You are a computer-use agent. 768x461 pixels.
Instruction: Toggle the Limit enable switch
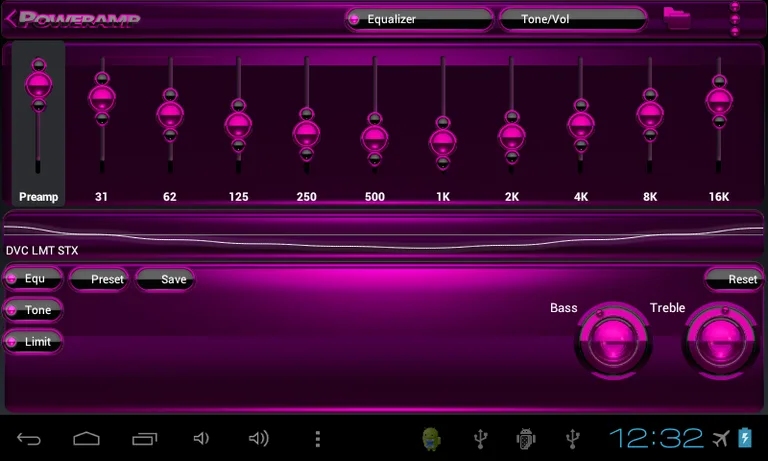(x=33, y=341)
